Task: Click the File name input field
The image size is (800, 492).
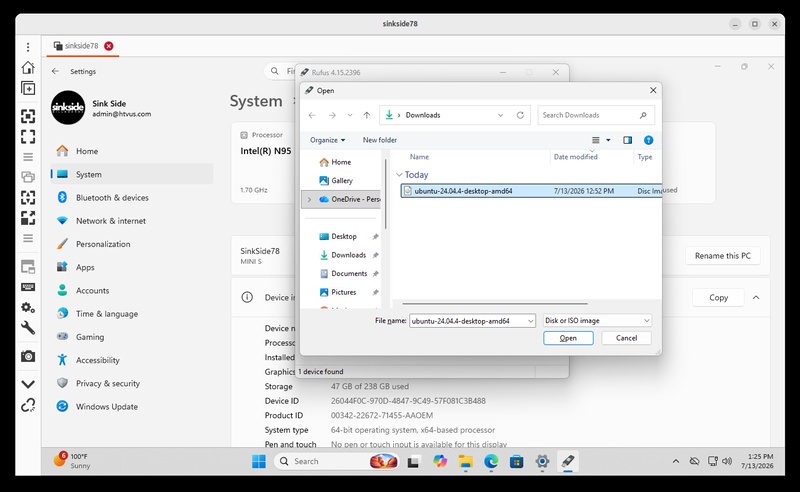Action: 468,321
